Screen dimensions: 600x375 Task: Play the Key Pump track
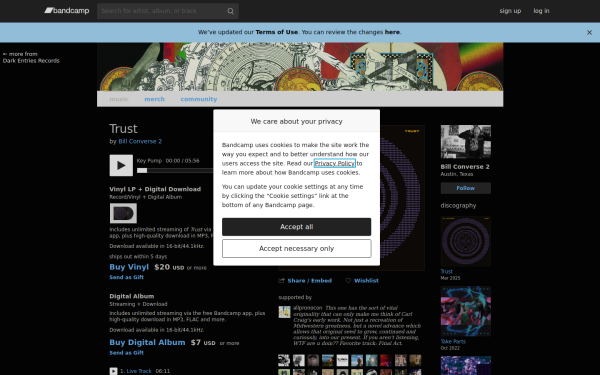click(121, 165)
